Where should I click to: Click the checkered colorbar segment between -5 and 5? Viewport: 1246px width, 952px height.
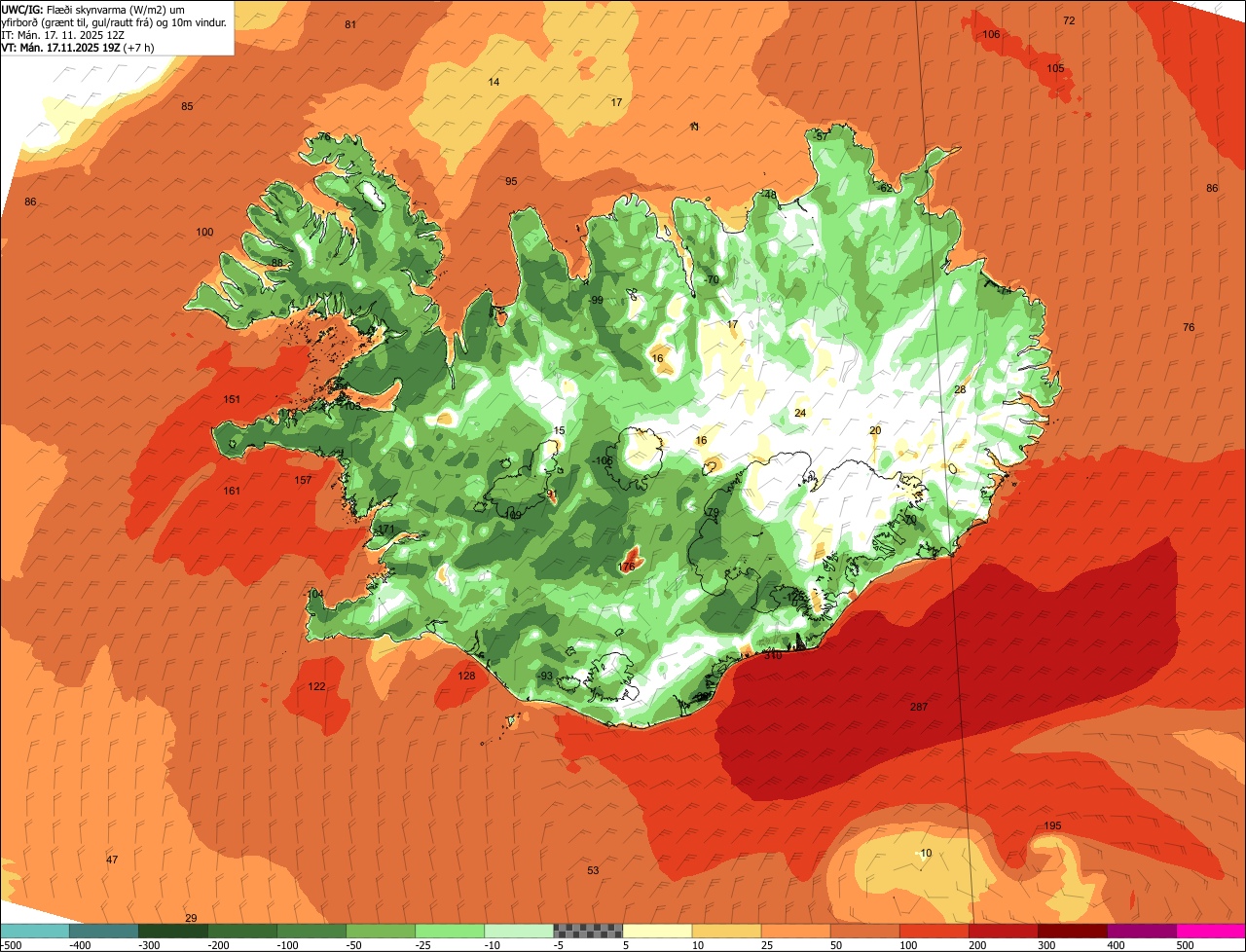(588, 930)
